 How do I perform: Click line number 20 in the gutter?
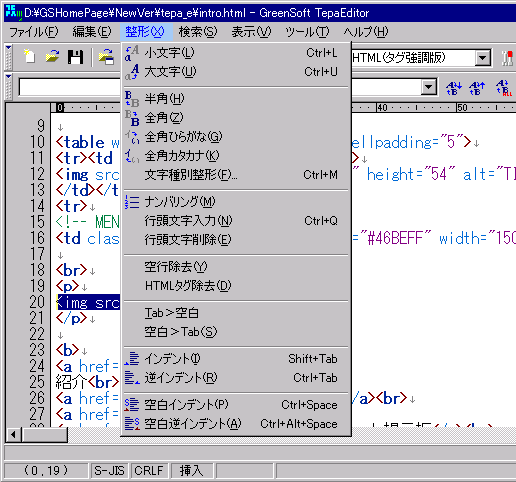click(x=37, y=302)
